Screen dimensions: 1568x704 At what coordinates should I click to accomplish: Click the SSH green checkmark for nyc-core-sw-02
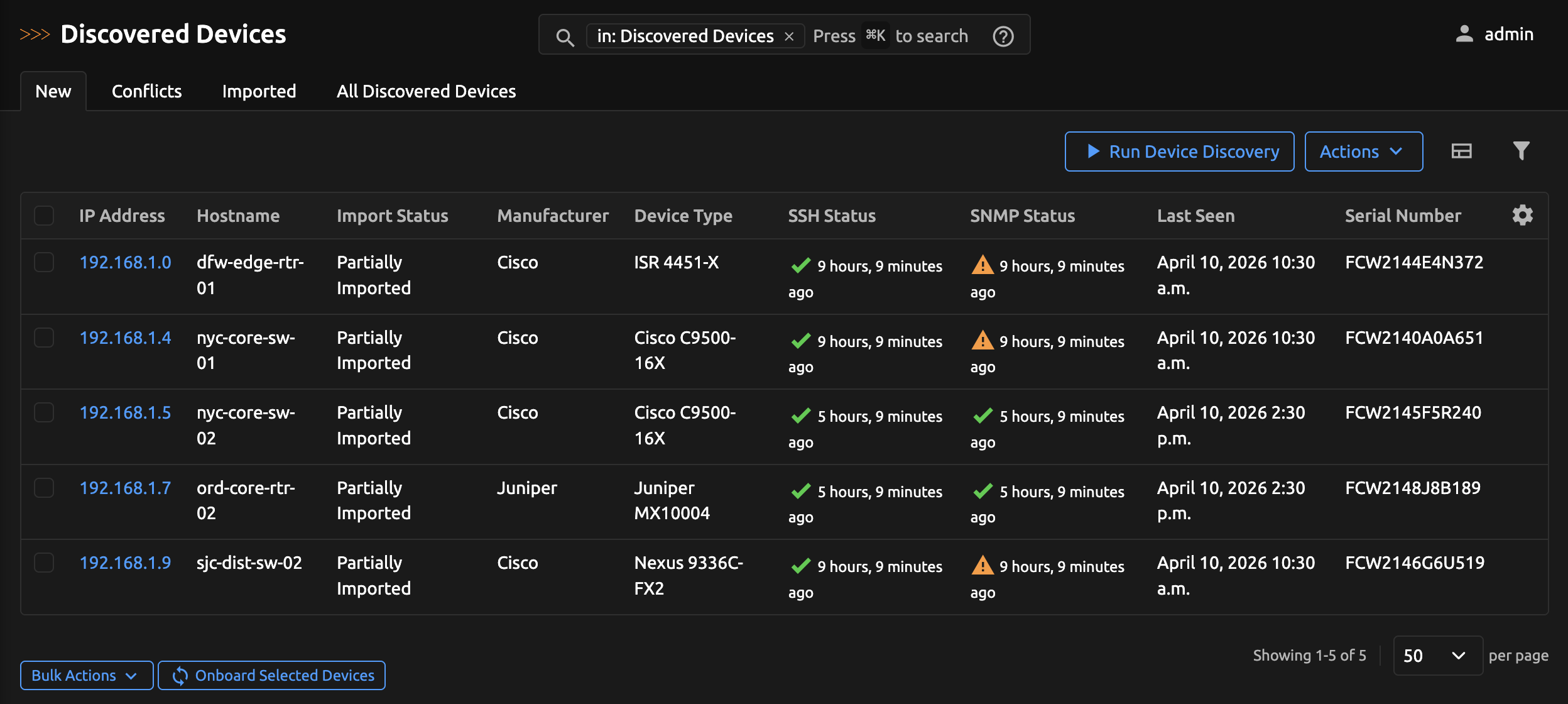pyautogui.click(x=801, y=415)
